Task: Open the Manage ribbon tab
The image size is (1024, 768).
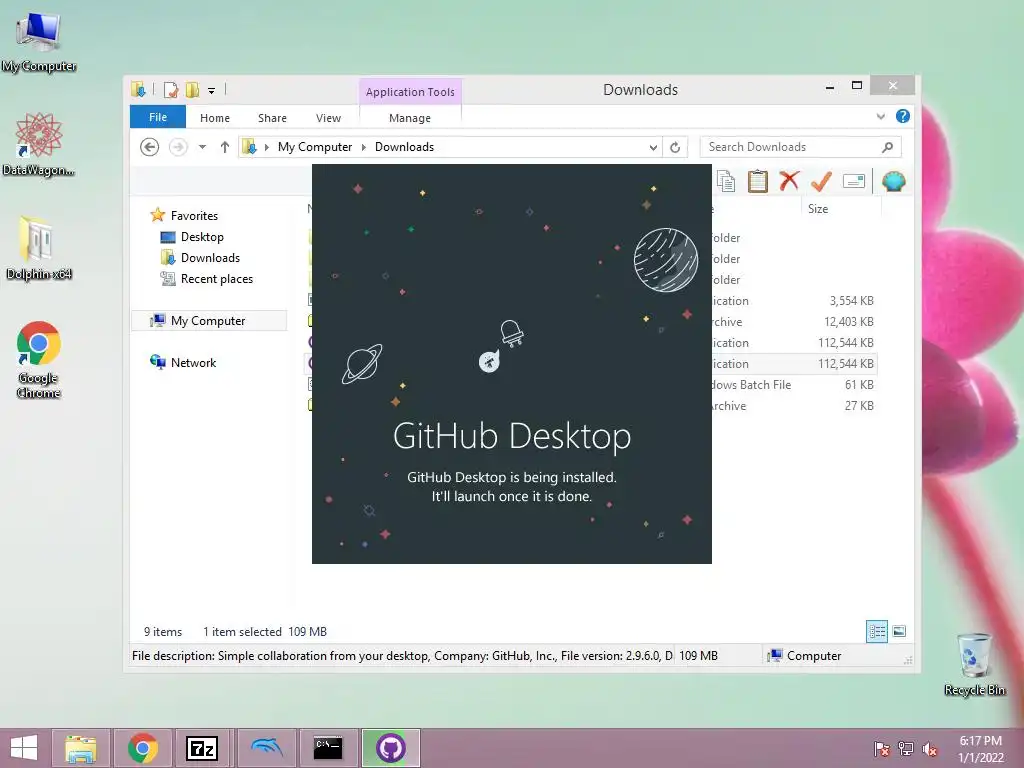Action: (x=410, y=118)
